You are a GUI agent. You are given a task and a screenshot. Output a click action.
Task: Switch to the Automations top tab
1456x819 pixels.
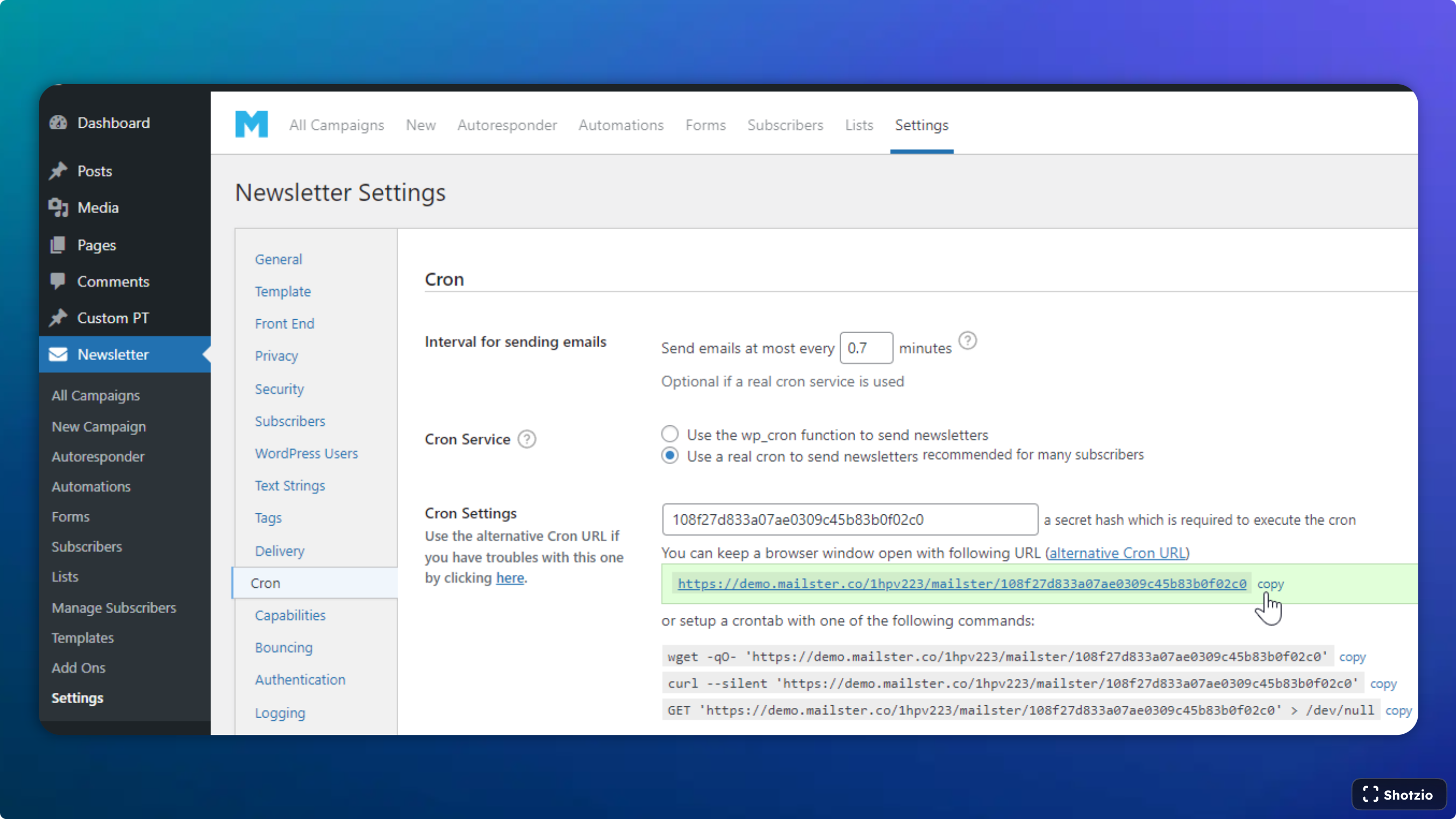tap(621, 125)
